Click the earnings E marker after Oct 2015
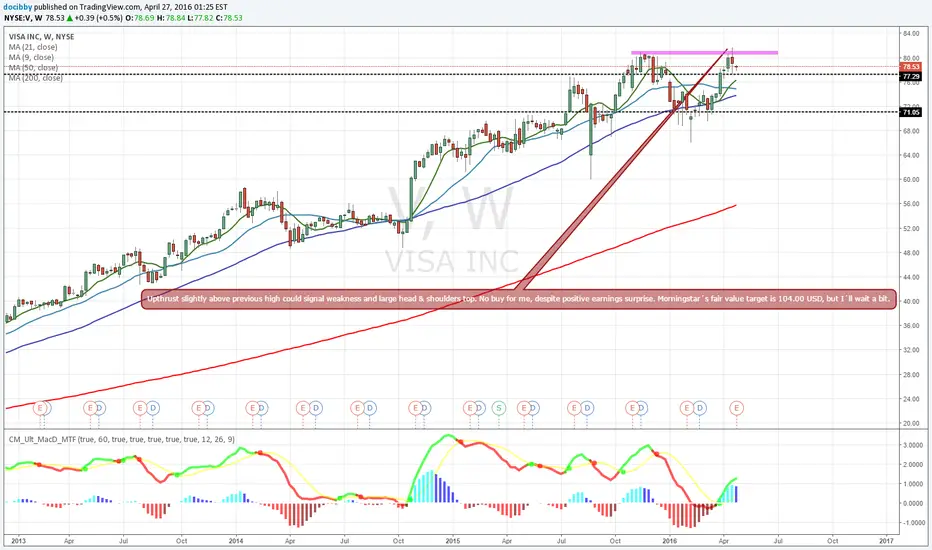The height and width of the screenshot is (550, 932). pyautogui.click(x=632, y=408)
